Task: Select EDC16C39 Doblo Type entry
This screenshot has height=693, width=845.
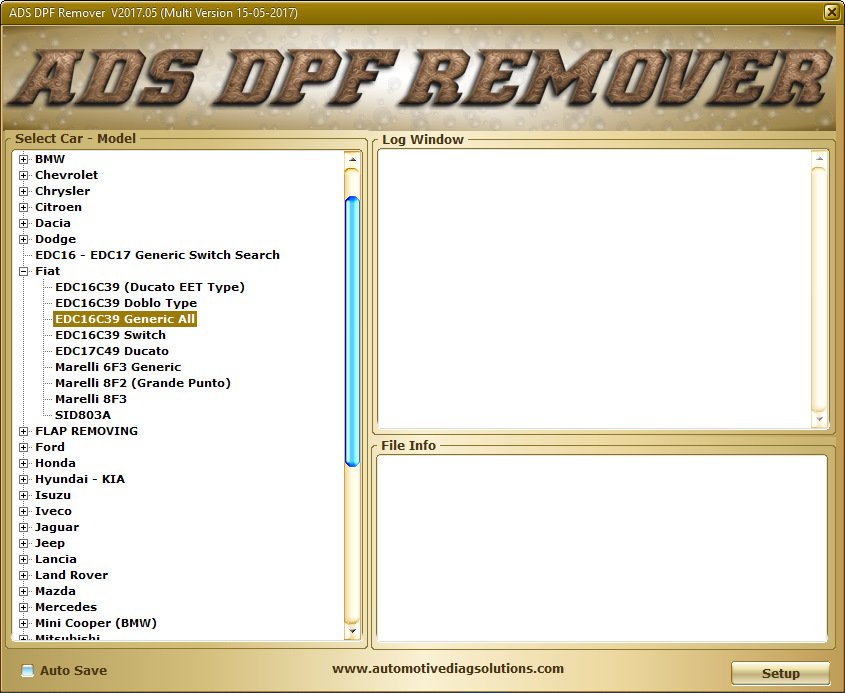Action: [x=126, y=303]
